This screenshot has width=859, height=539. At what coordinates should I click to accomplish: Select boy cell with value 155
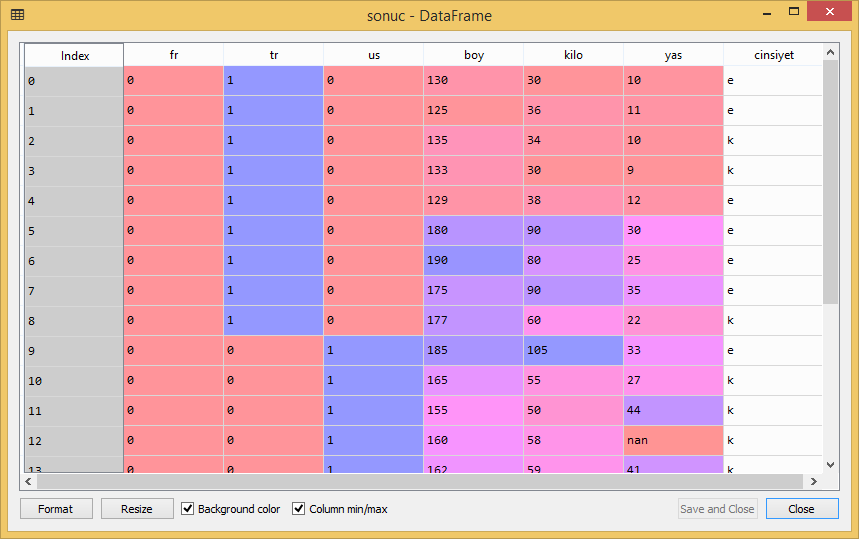pos(473,410)
